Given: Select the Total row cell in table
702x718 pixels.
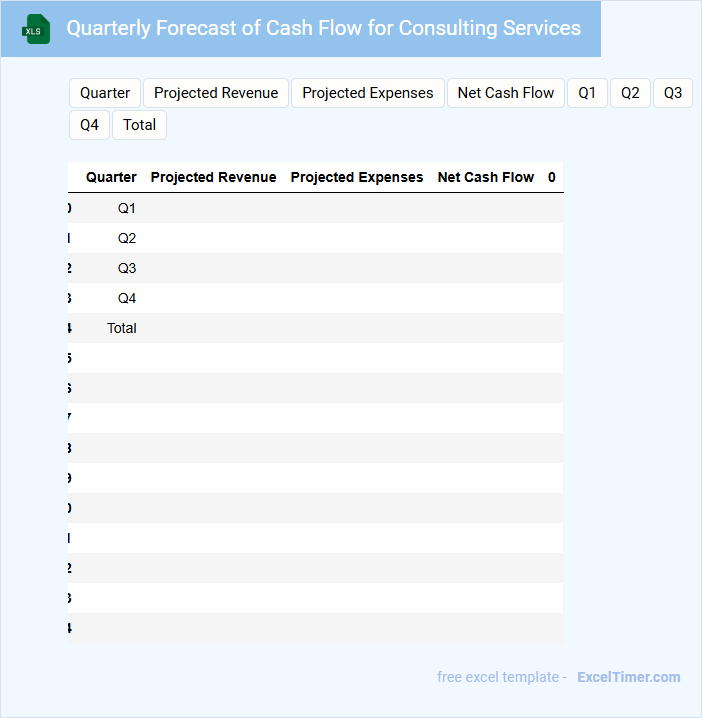Looking at the screenshot, I should (x=122, y=328).
